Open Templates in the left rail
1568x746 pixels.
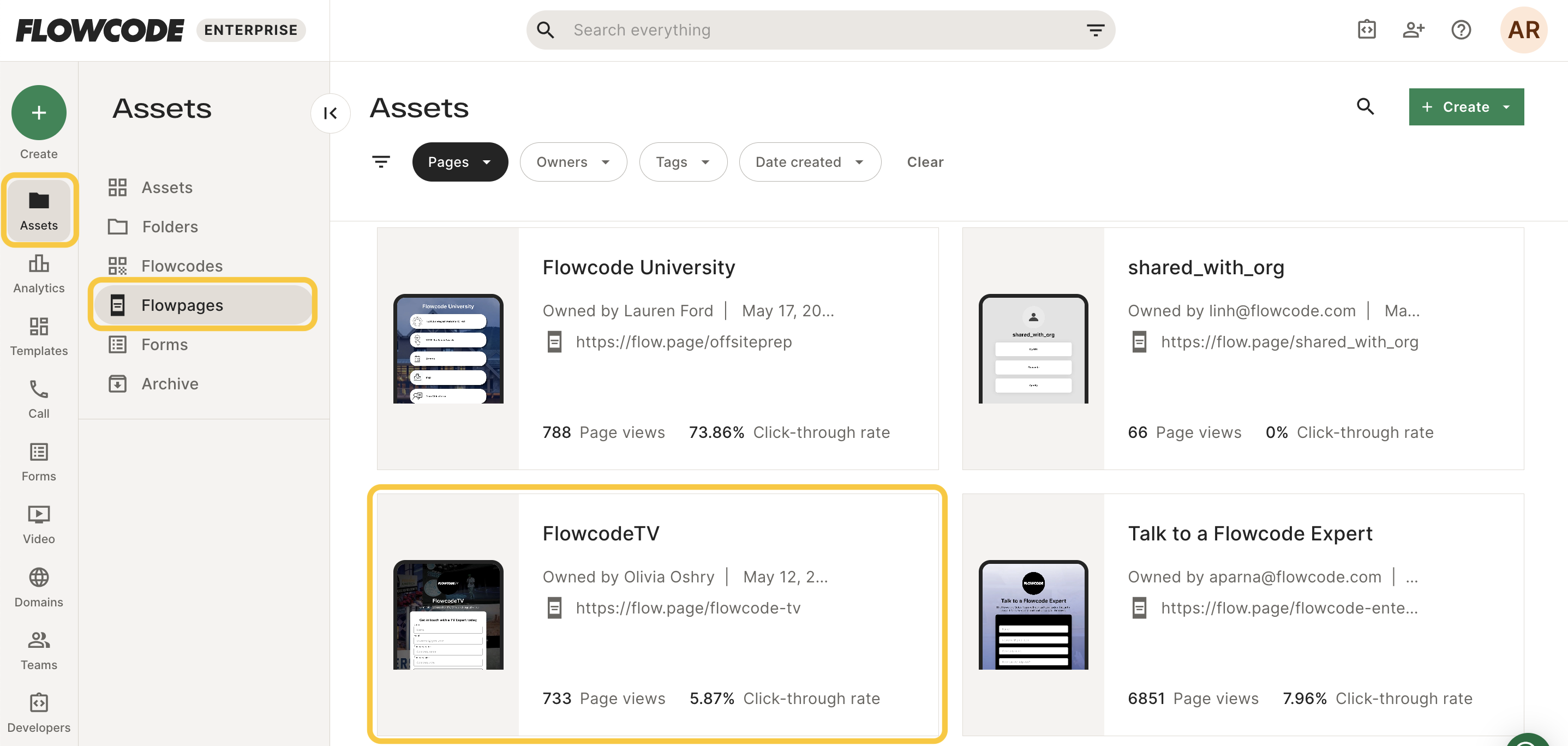pos(39,336)
